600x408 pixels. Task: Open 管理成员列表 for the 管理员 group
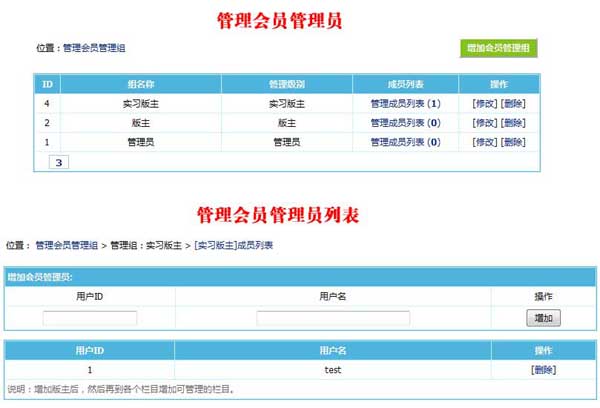tap(405, 142)
